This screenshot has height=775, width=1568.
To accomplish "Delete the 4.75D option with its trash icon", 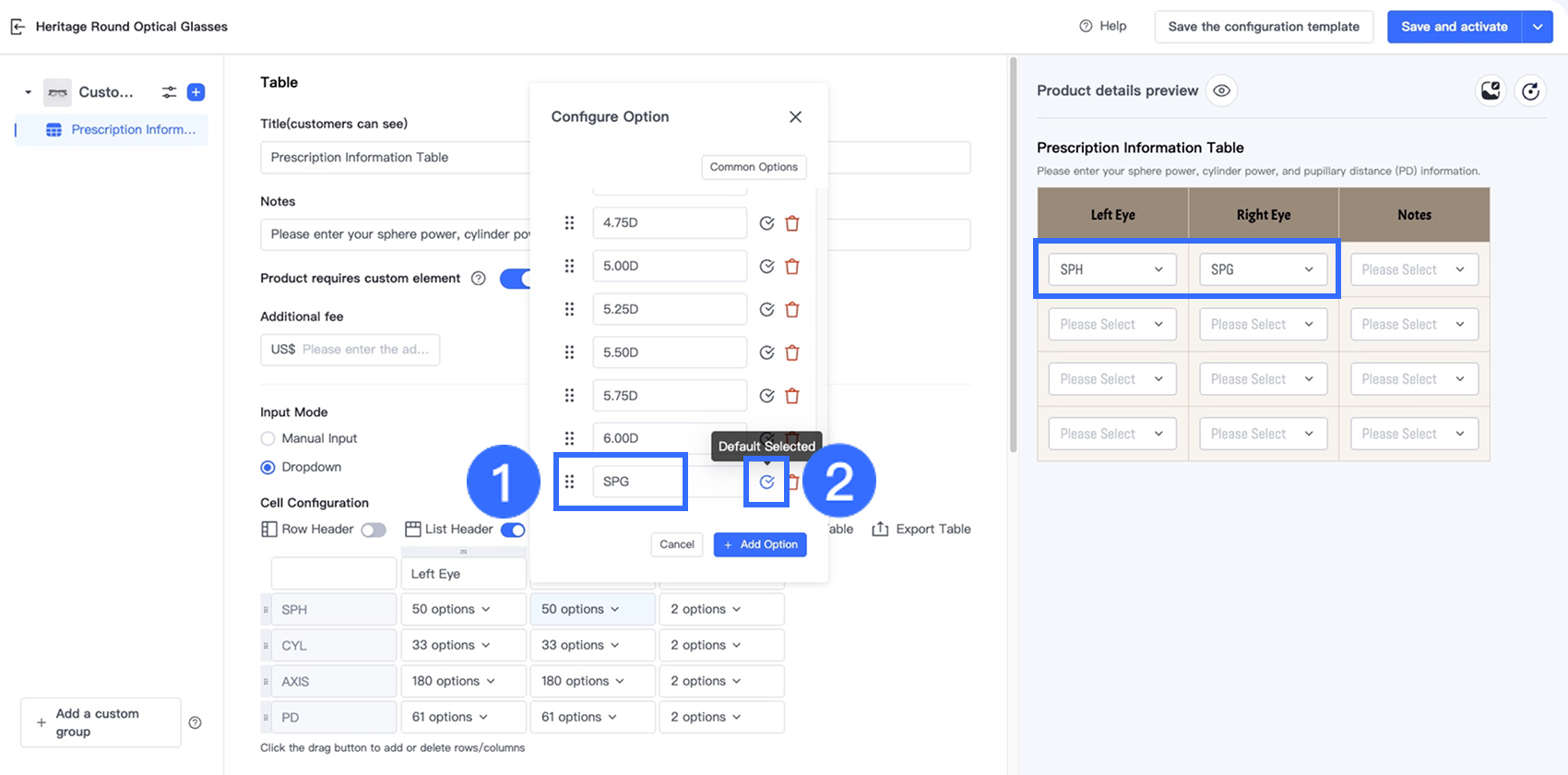I will pyautogui.click(x=792, y=223).
